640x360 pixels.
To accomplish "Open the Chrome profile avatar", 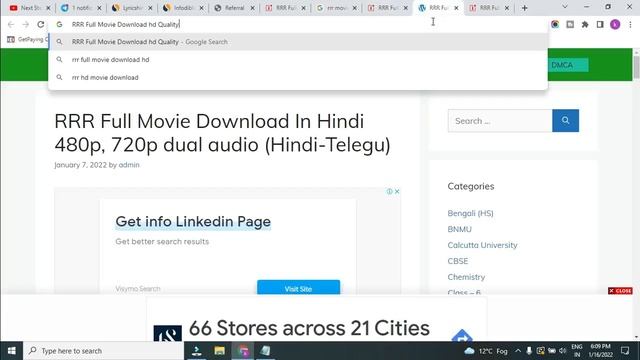I will tap(615, 24).
